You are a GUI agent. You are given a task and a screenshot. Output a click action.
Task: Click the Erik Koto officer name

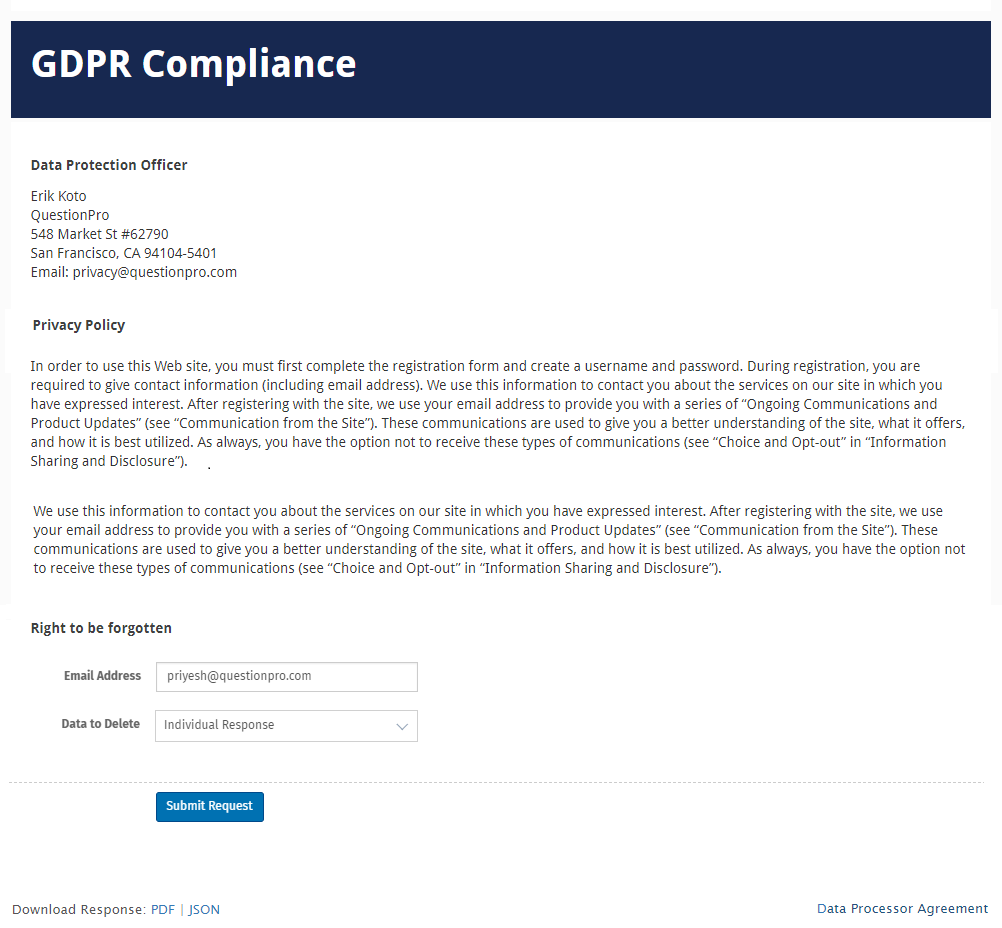click(x=58, y=195)
